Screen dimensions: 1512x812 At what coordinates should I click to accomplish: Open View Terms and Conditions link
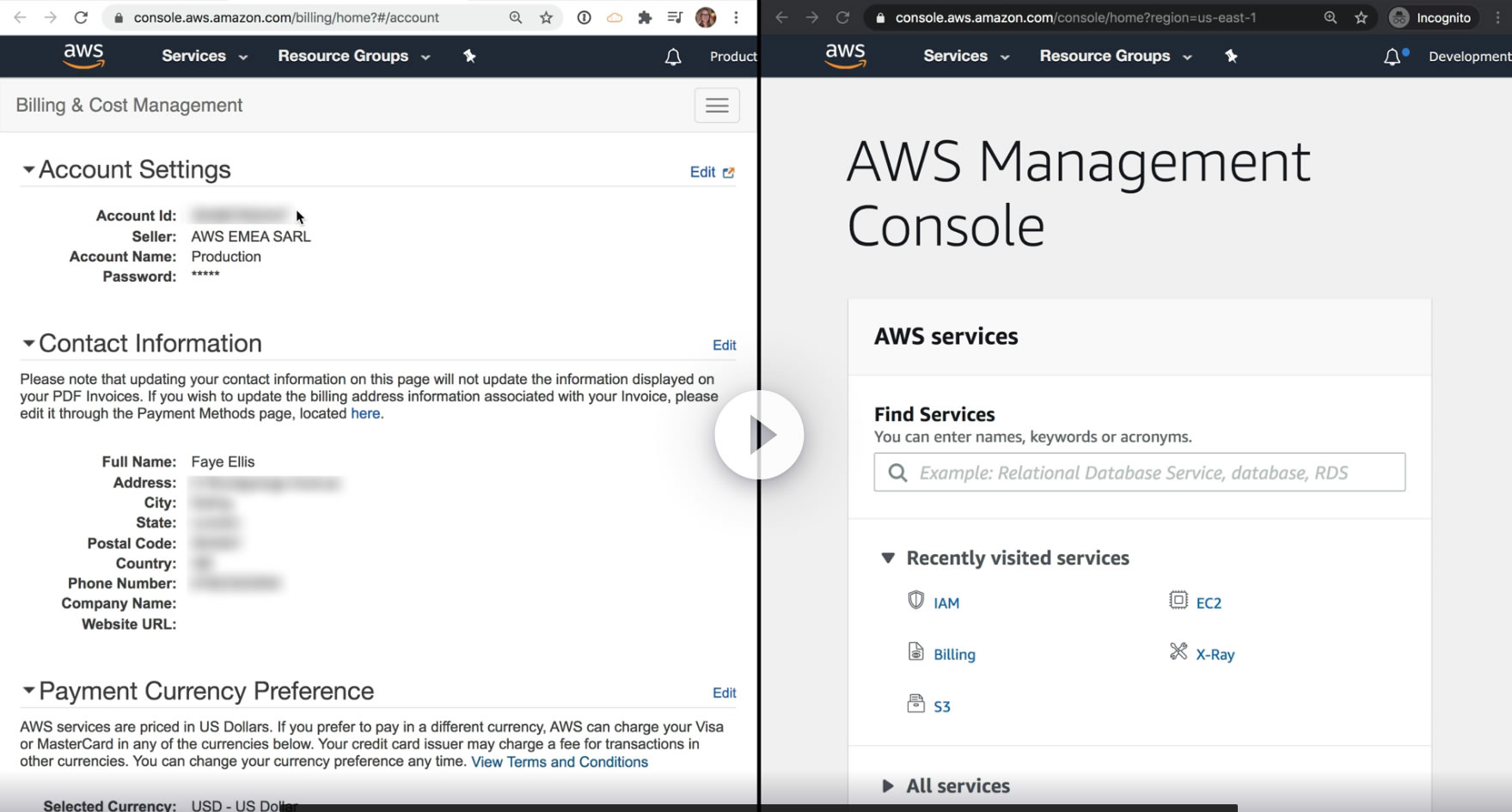pos(560,761)
